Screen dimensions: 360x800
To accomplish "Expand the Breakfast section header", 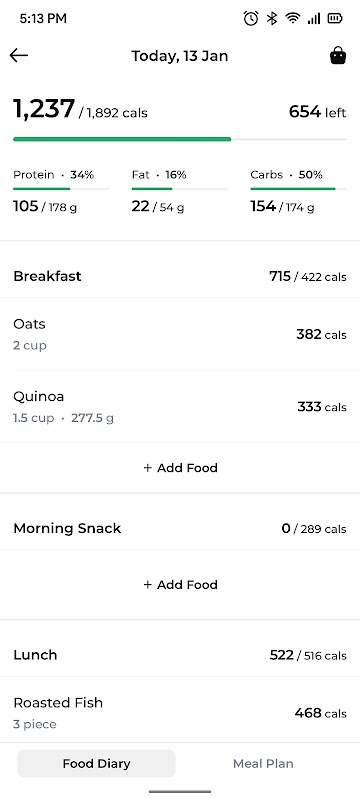I will (x=180, y=277).
